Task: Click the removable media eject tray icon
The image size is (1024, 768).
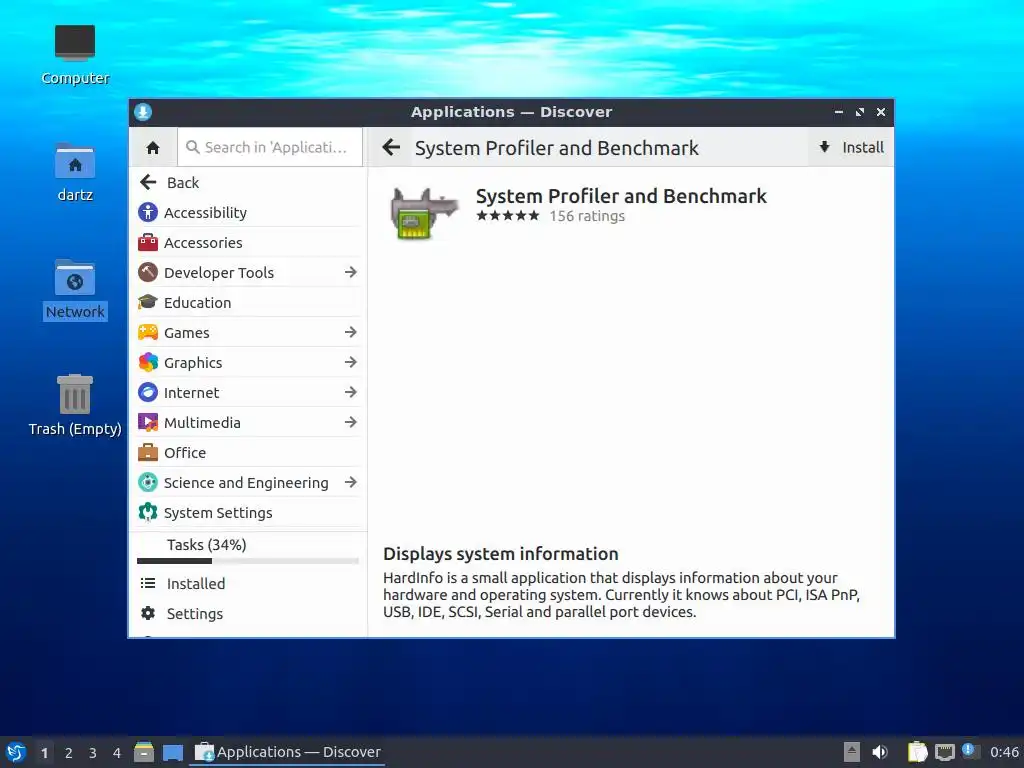Action: coord(852,752)
